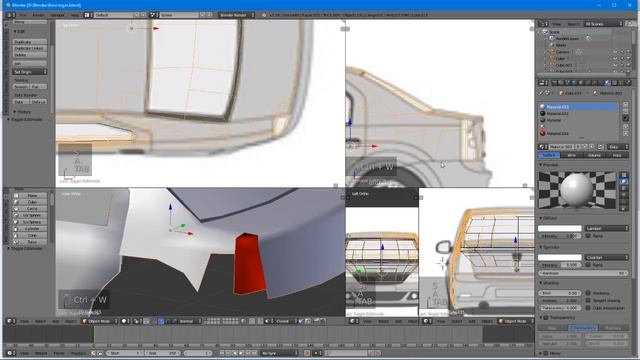Open the Normal orientation dropdown

189,321
